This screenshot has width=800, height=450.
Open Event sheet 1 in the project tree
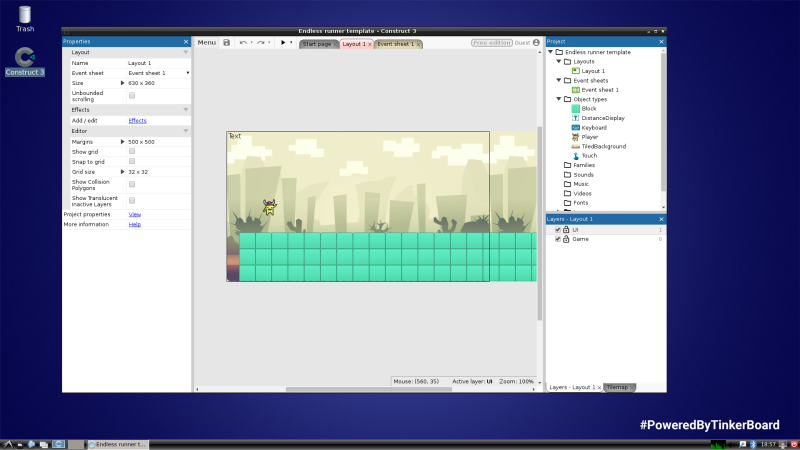coord(600,90)
